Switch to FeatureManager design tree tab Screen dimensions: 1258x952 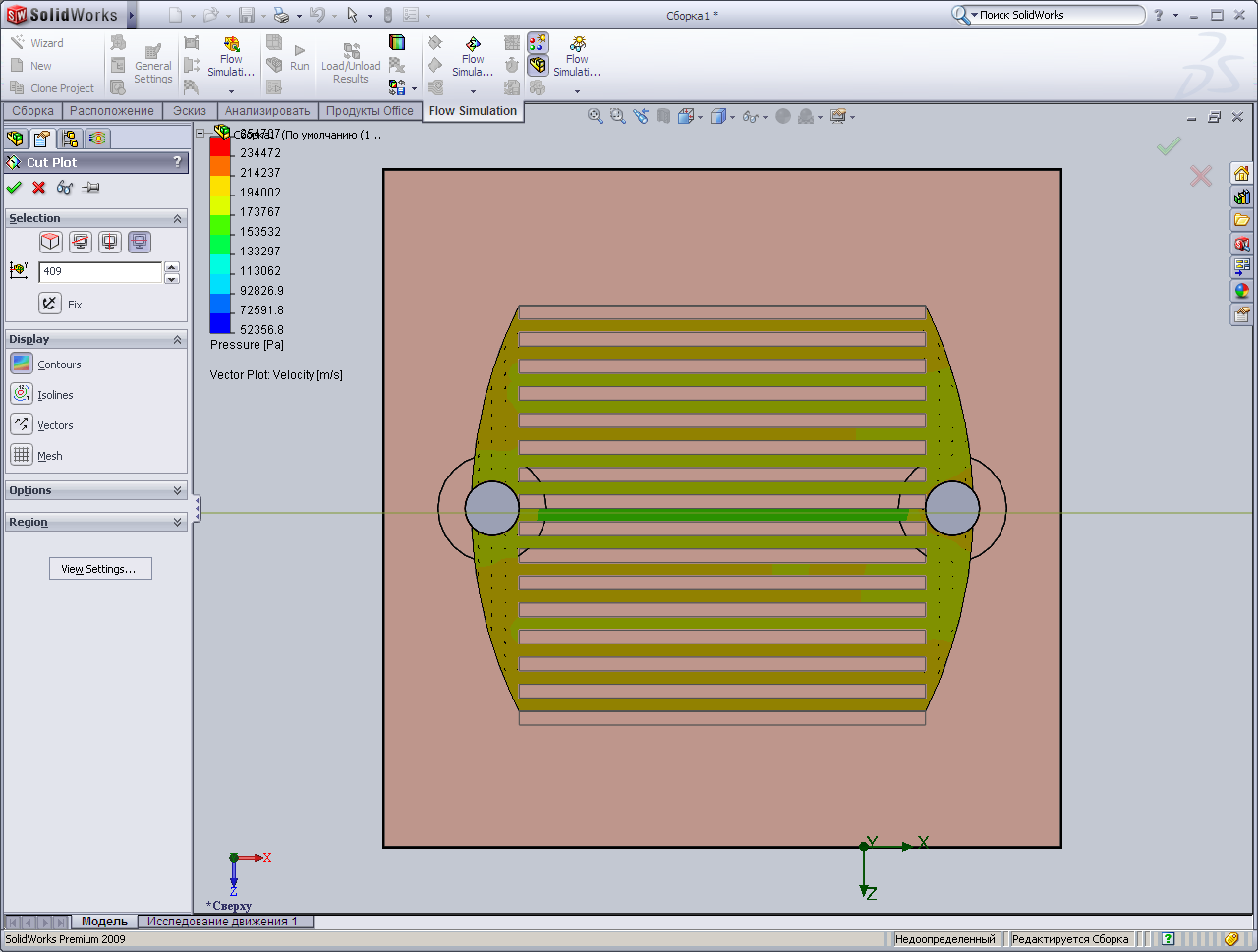[15, 139]
